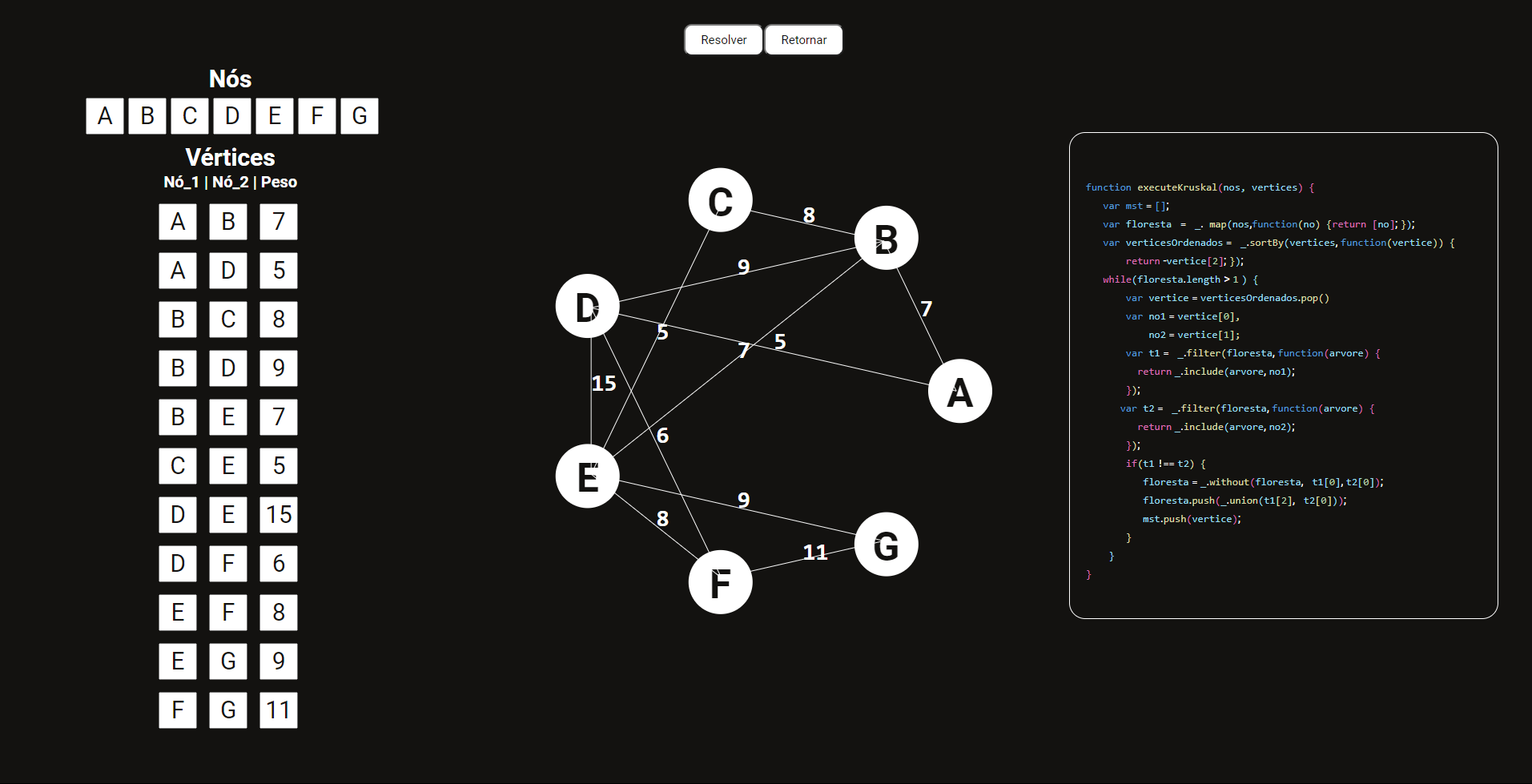
Task: Click node circle A in the graph
Action: [959, 391]
